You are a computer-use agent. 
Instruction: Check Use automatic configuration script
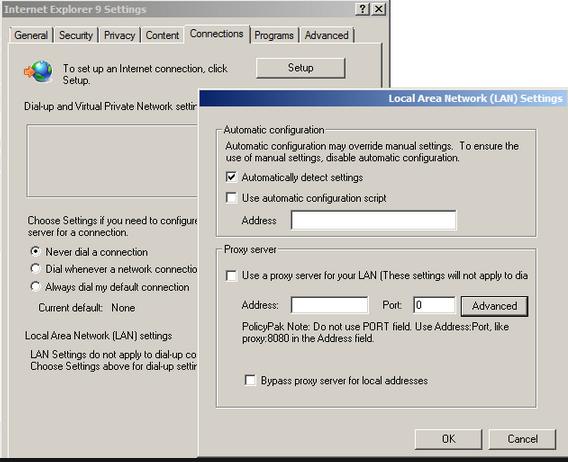(x=231, y=198)
